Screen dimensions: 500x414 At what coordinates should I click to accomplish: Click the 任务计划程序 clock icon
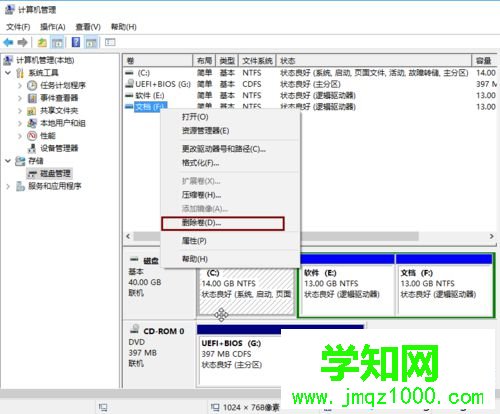pos(32,85)
